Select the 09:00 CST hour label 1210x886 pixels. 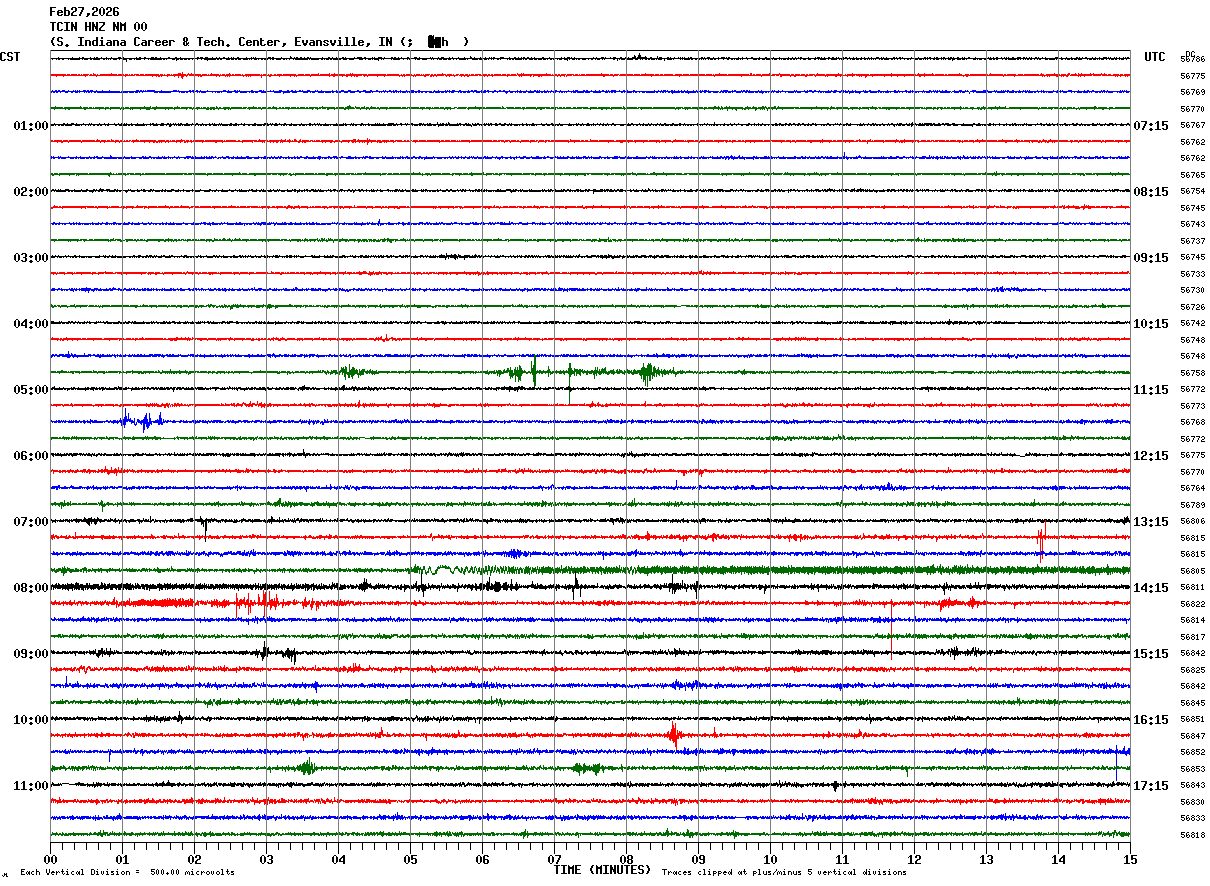click(30, 654)
